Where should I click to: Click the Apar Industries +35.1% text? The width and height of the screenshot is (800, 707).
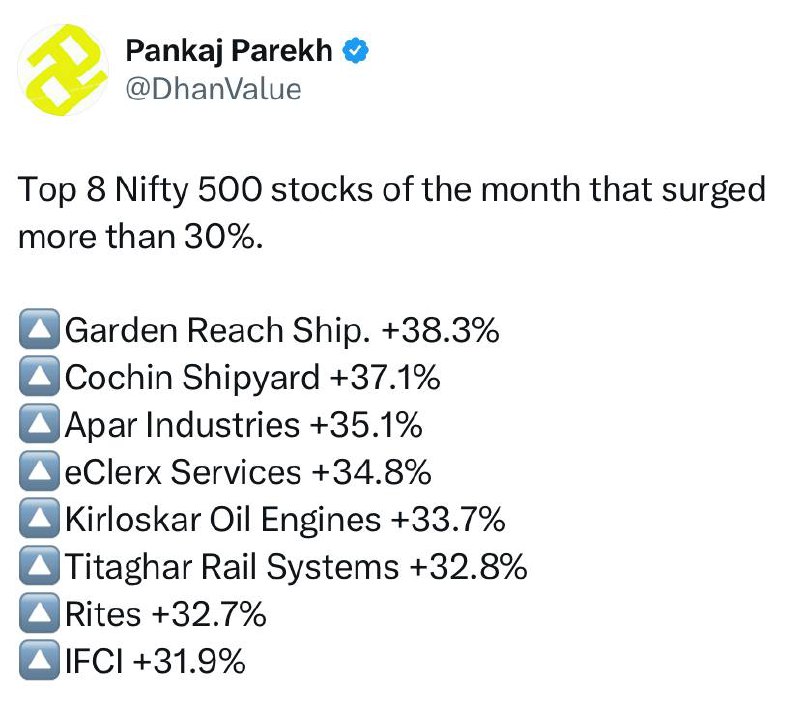pos(244,425)
